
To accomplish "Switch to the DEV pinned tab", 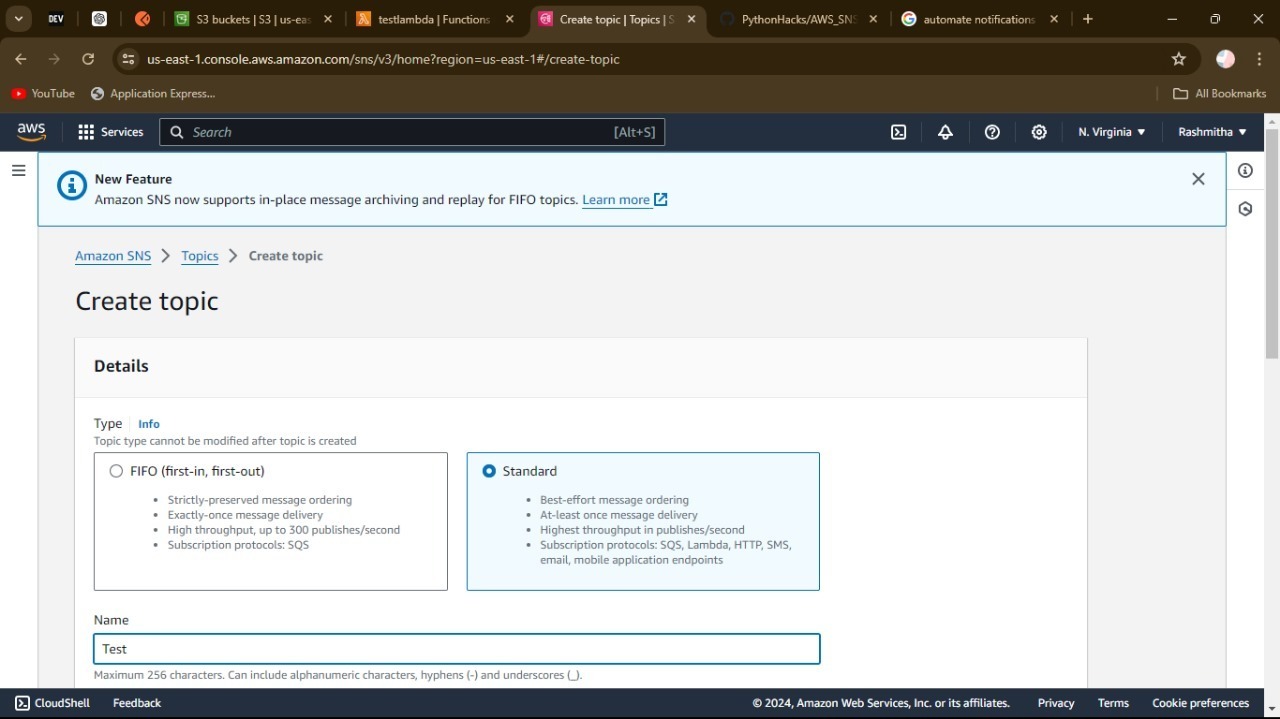I will [x=56, y=19].
